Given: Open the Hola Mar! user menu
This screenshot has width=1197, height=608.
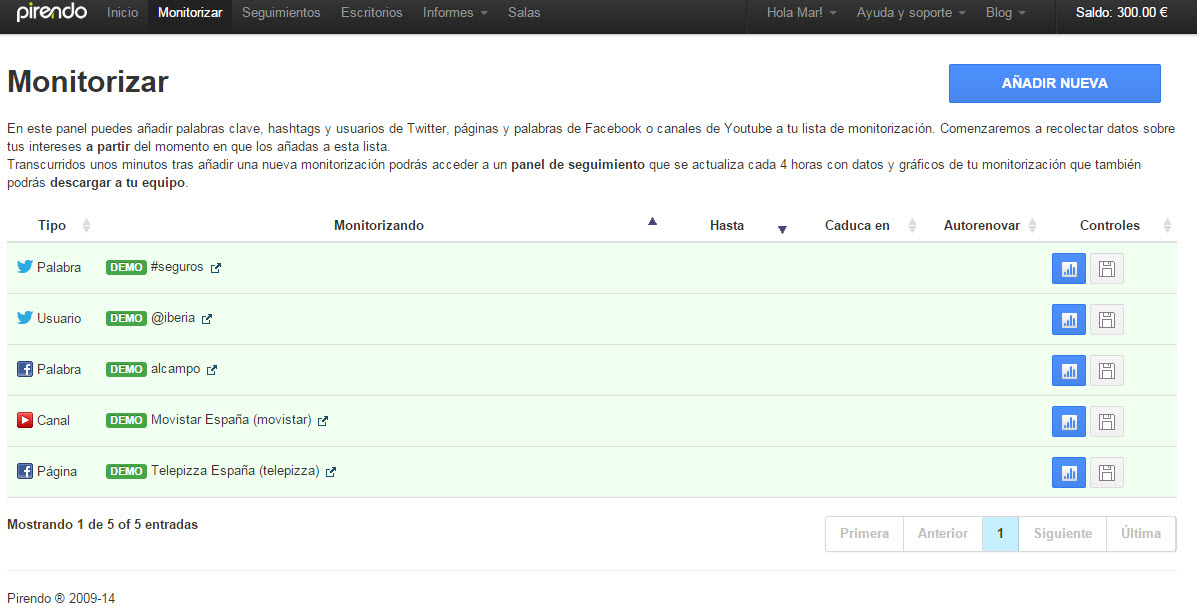Looking at the screenshot, I should (x=801, y=13).
